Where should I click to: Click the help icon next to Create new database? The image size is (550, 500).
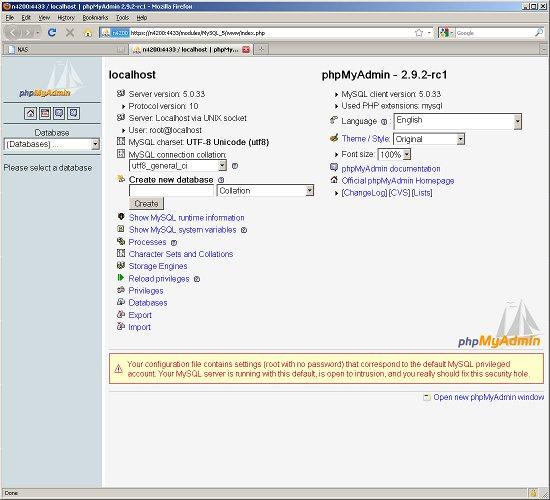(x=221, y=180)
